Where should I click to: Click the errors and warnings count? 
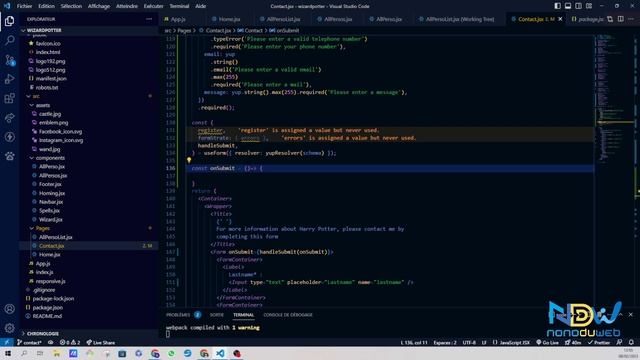click(x=70, y=342)
